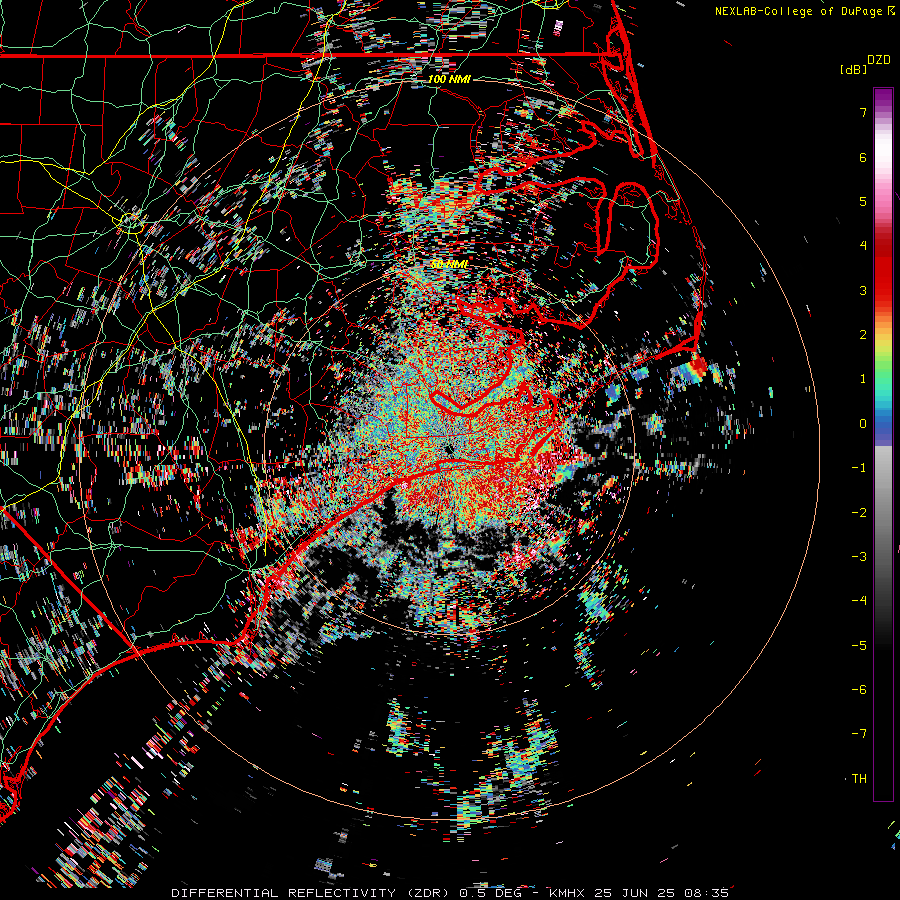Click the vertical ZDR color scale bar

883,444
